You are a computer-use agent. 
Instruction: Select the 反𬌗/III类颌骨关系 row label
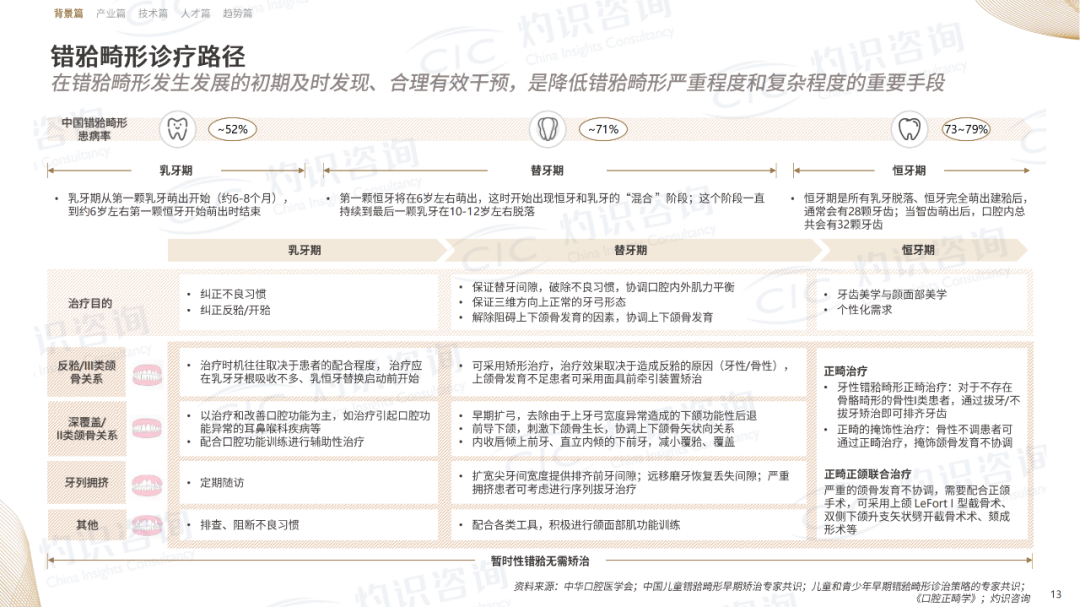[x=86, y=372]
